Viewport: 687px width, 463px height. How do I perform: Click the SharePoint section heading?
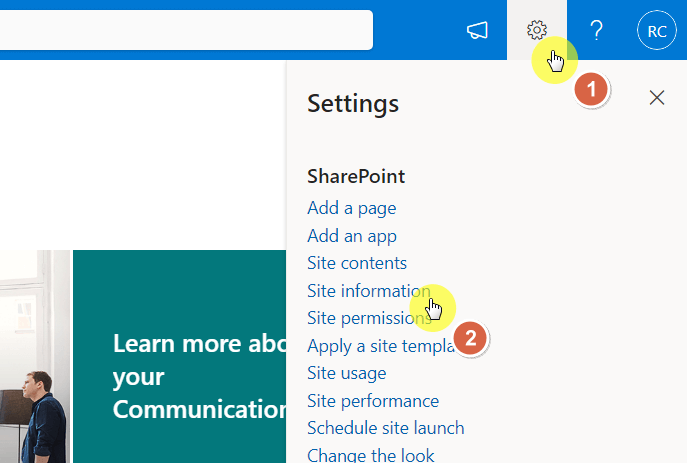coord(356,177)
